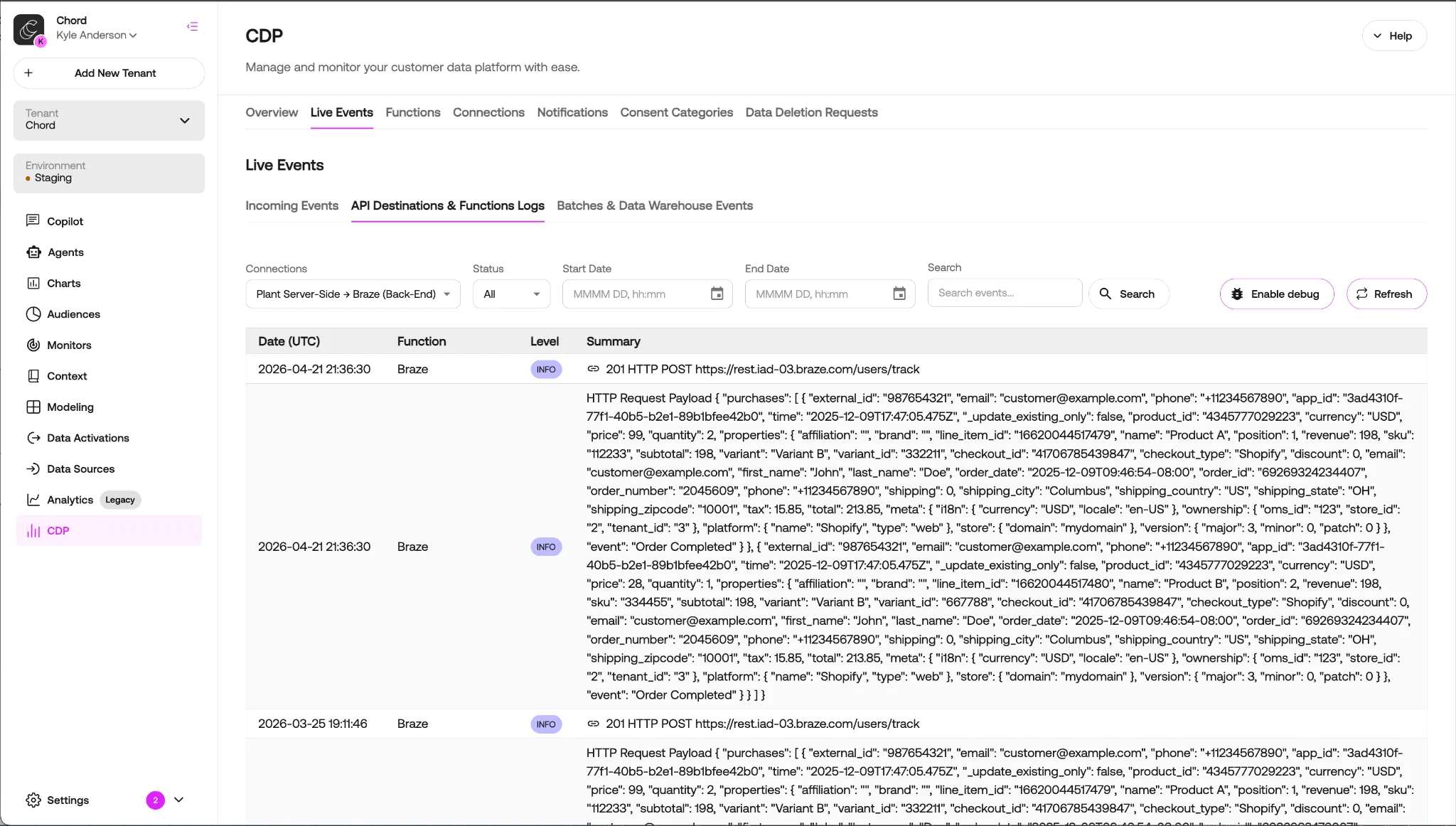1456x826 pixels.
Task: Open the Notifications tab
Action: [572, 112]
